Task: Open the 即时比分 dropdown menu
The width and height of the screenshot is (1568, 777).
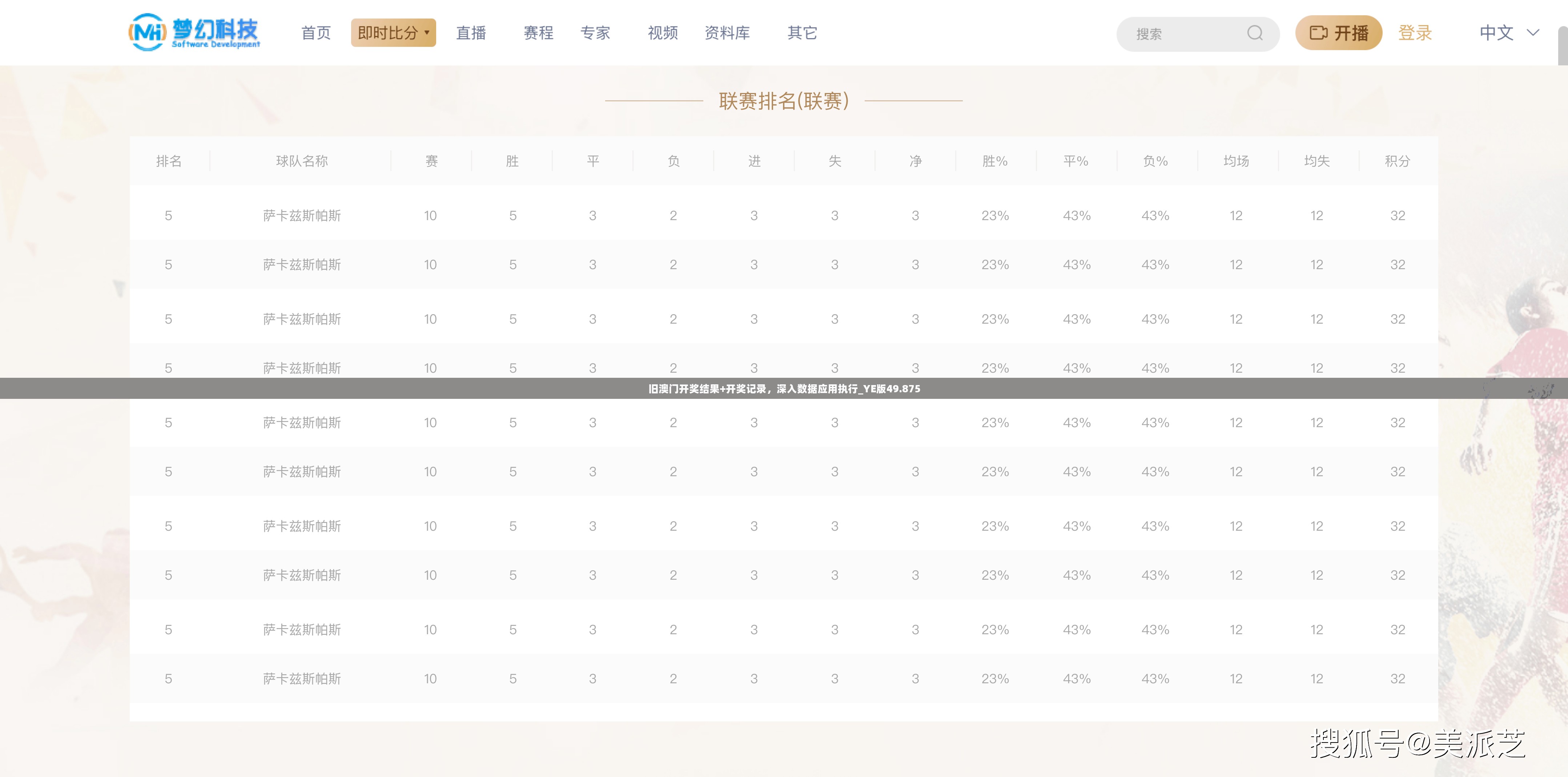Action: coord(393,33)
